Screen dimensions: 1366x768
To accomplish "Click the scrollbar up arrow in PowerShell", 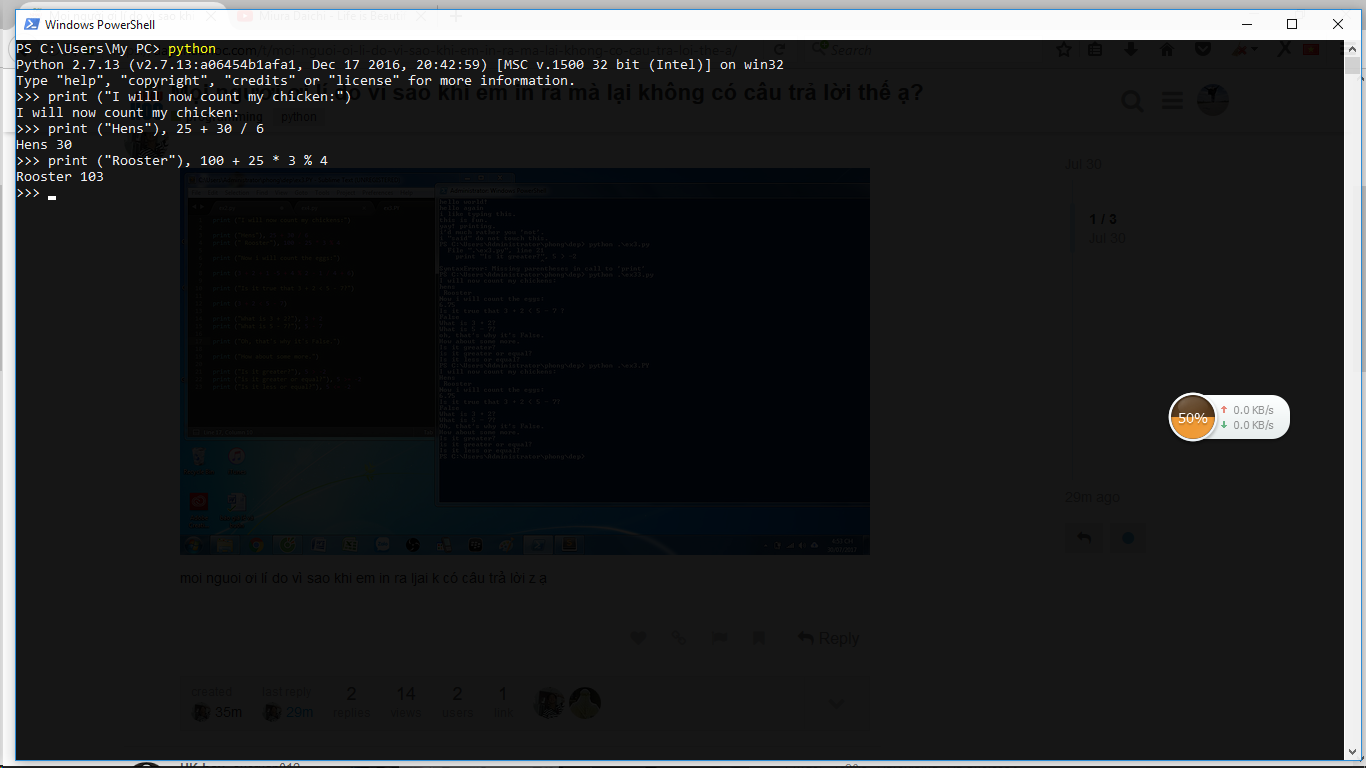I will coord(1352,48).
